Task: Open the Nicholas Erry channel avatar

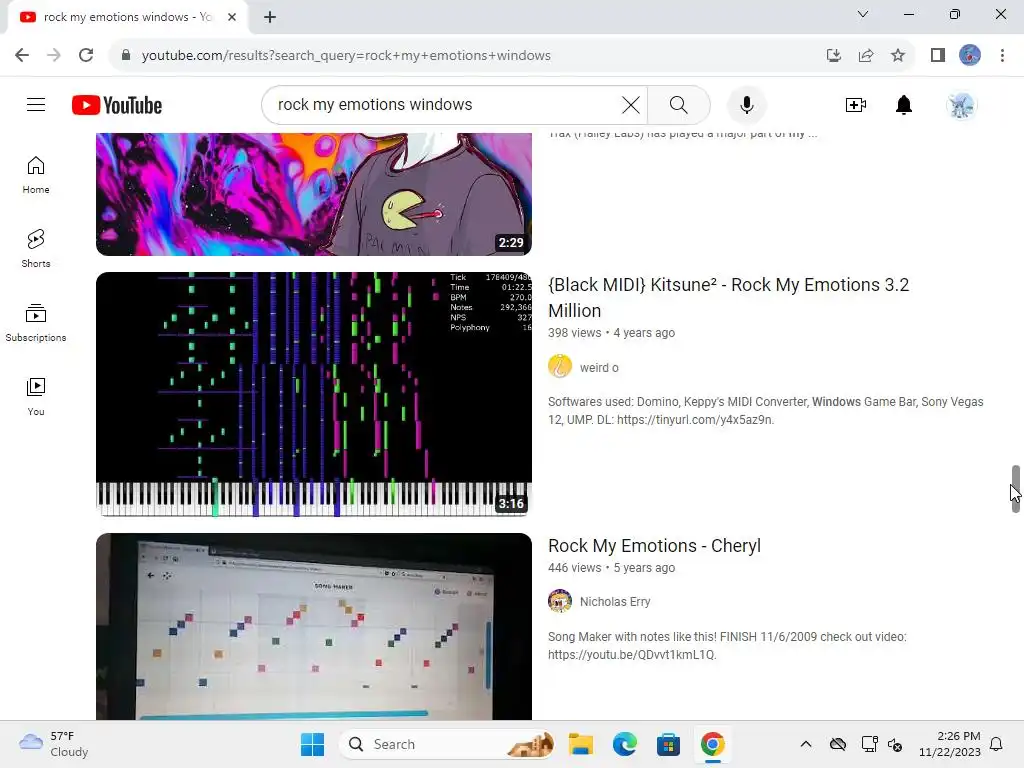Action: pos(560,600)
